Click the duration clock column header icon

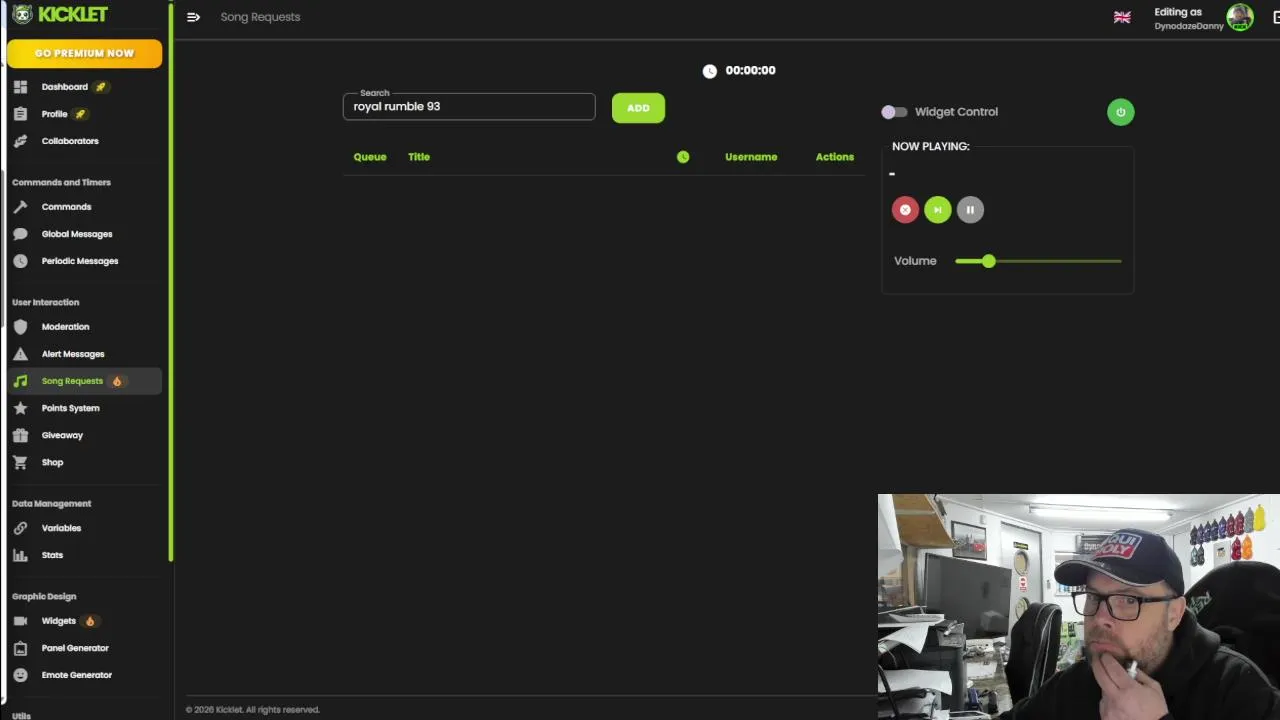point(683,157)
